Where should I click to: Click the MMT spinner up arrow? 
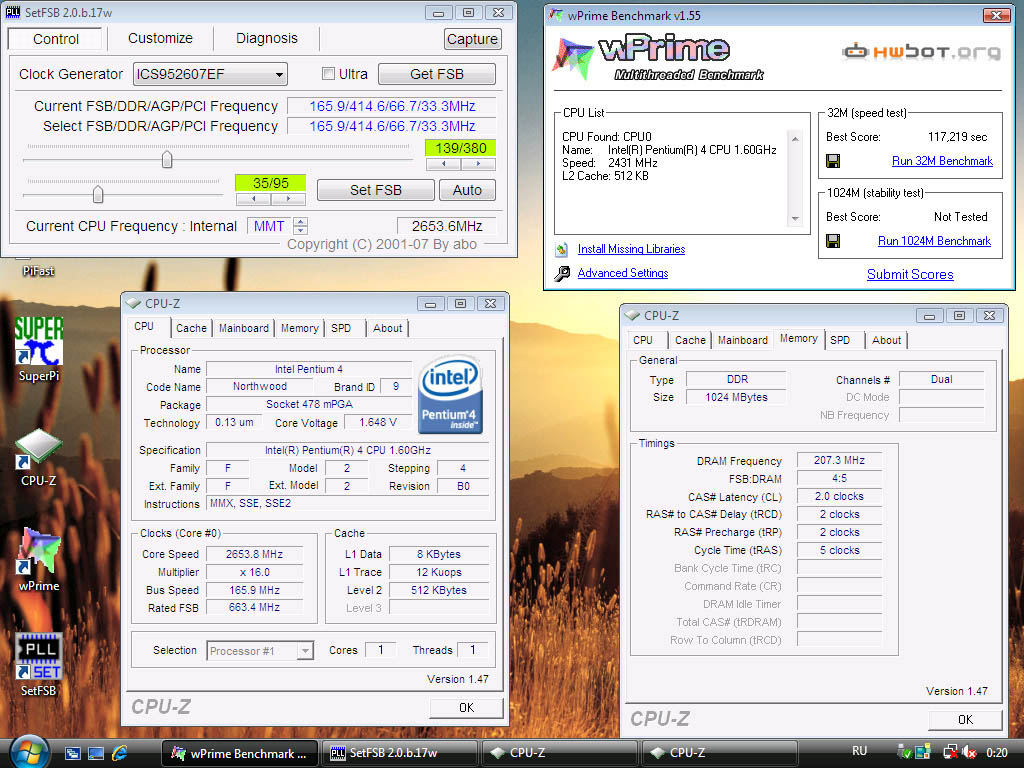[300, 221]
